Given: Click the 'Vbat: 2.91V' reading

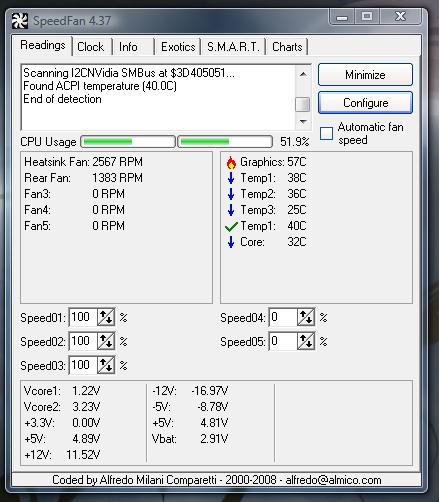Looking at the screenshot, I should 190,439.
